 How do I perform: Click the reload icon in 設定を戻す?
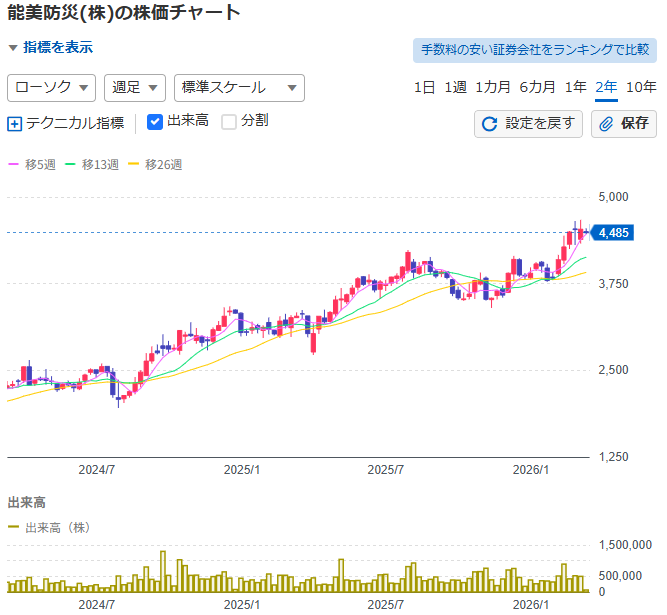click(490, 124)
